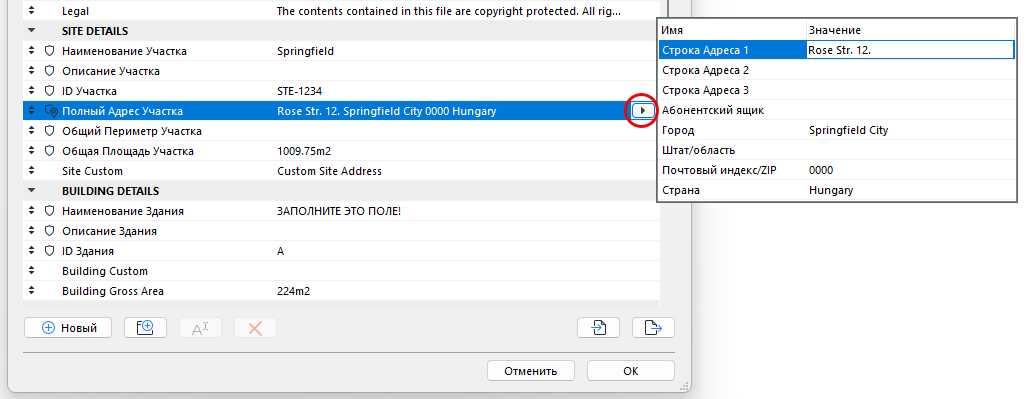Edit the Строка Адреса 1 value field
This screenshot has height=399, width=1029.
910,50
